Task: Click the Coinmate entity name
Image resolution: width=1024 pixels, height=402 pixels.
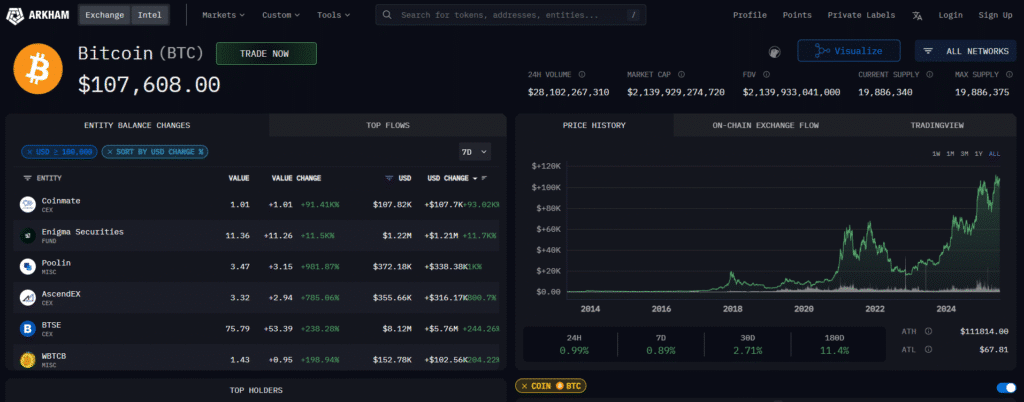Action: tap(61, 201)
